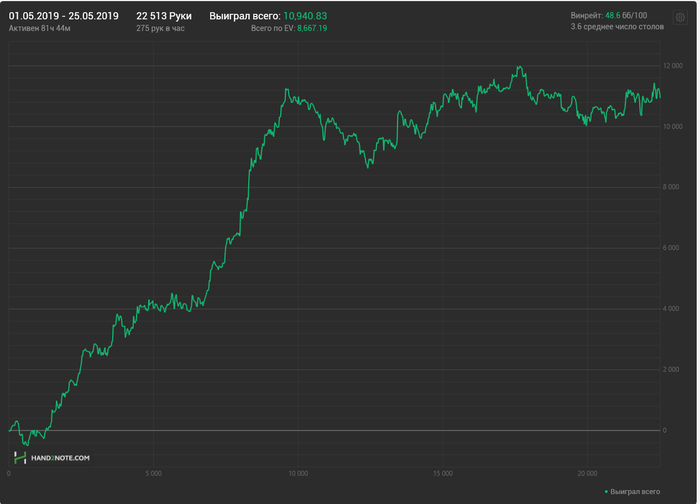The width and height of the screenshot is (700, 504).
Task: Click the 4 000 y-axis label
Action: pos(671,308)
